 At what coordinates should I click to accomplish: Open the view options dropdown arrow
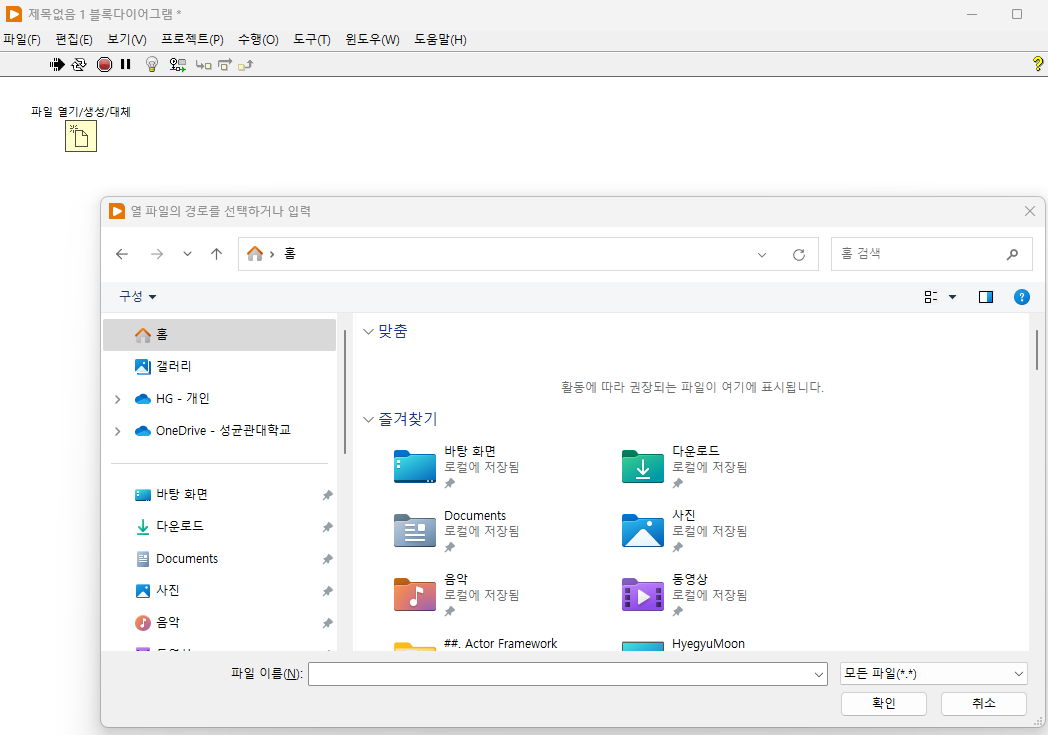coord(952,297)
